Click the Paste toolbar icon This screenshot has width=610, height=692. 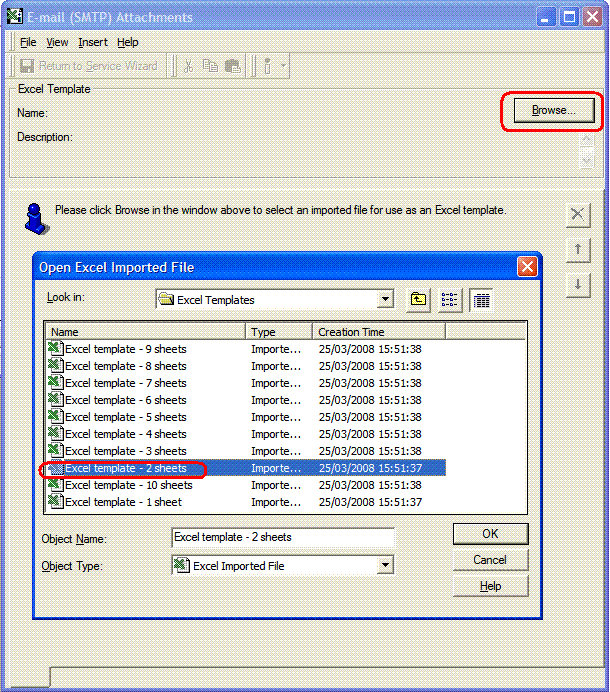(x=233, y=66)
